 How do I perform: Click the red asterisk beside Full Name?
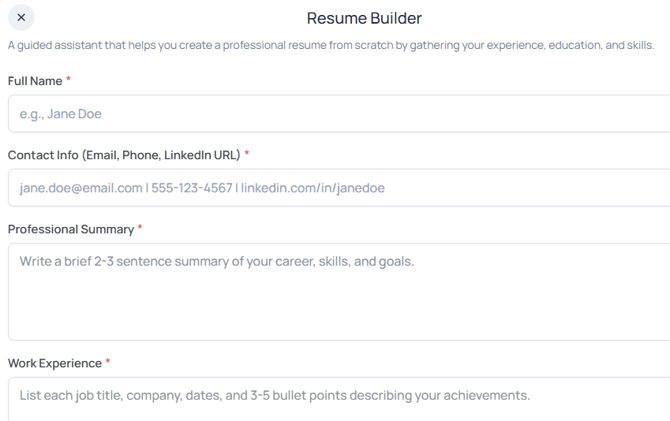tap(69, 80)
